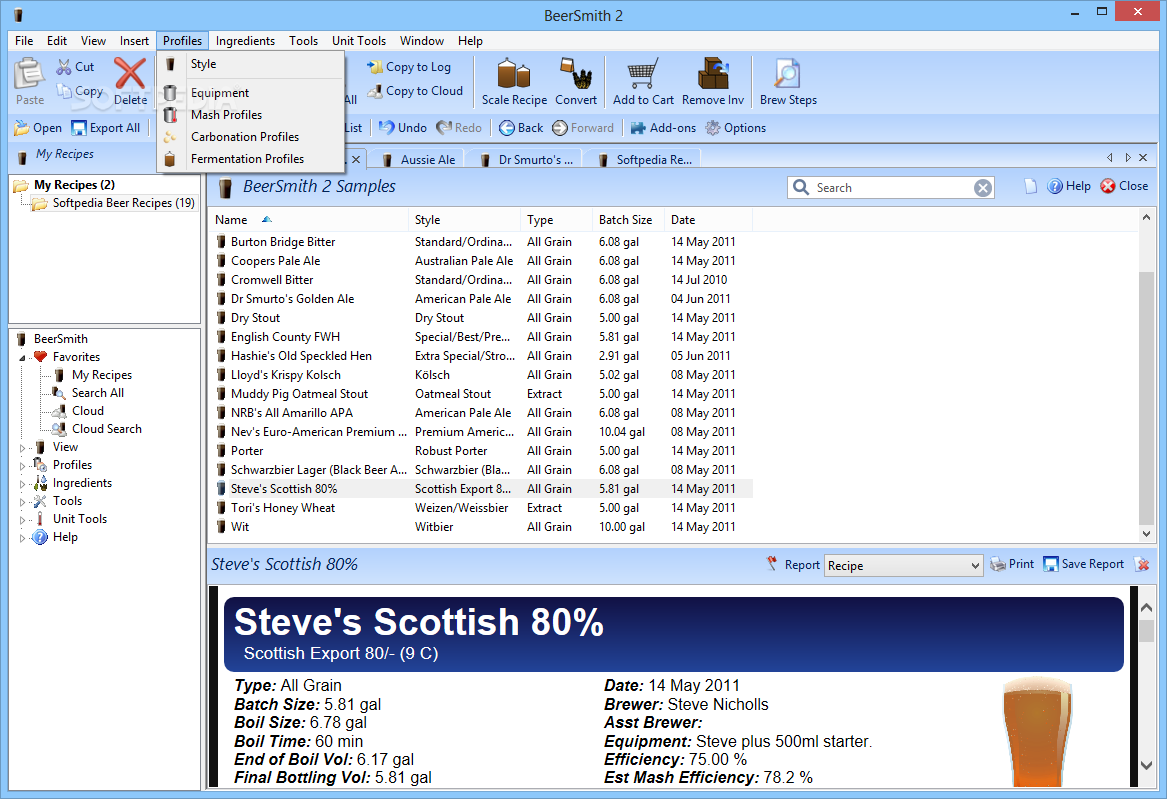Sort by the Type column header

tap(556, 219)
